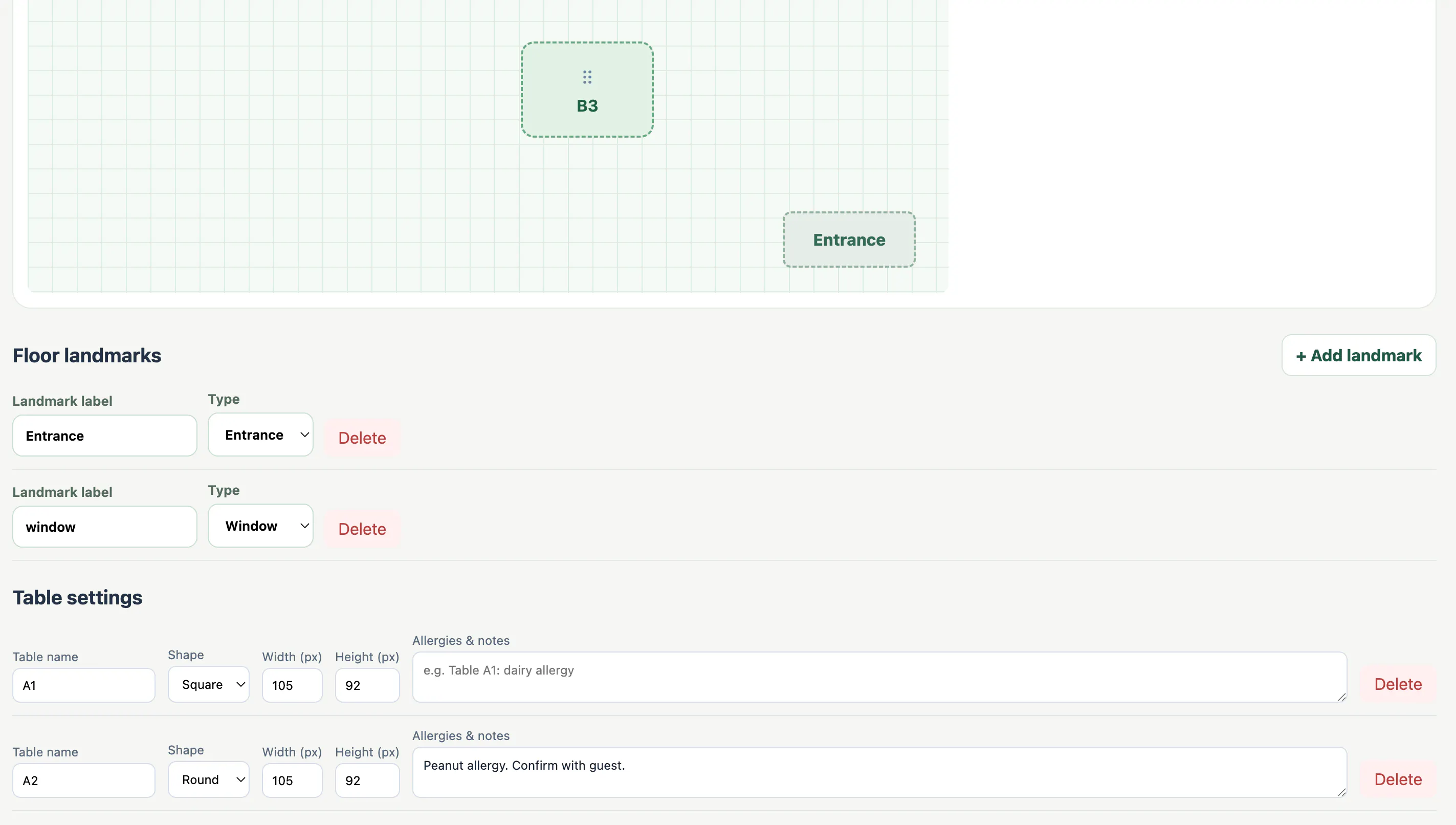This screenshot has width=1456, height=825.
Task: Click the Height field for table A1
Action: 367,686
